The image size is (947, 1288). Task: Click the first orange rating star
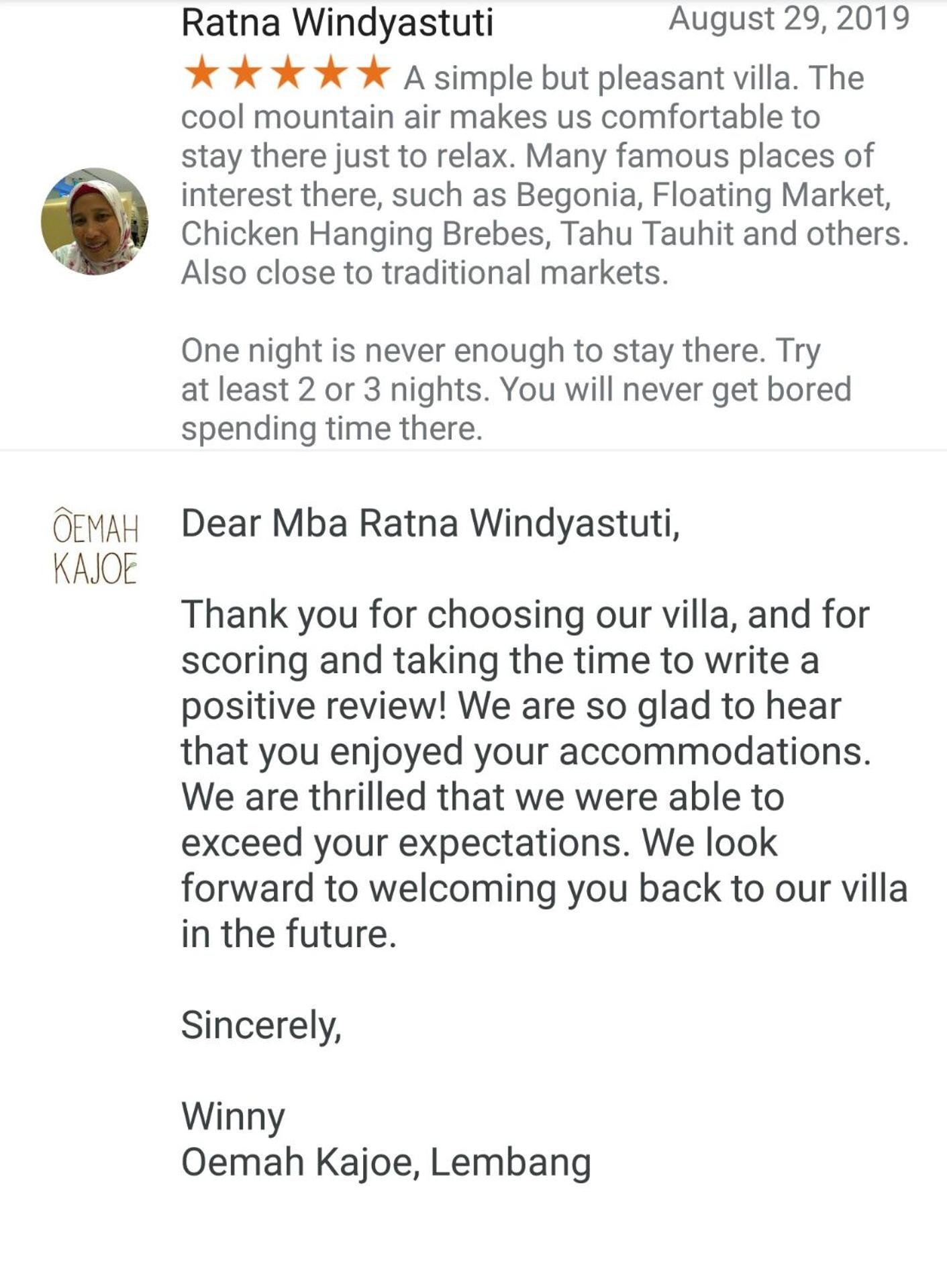click(201, 72)
